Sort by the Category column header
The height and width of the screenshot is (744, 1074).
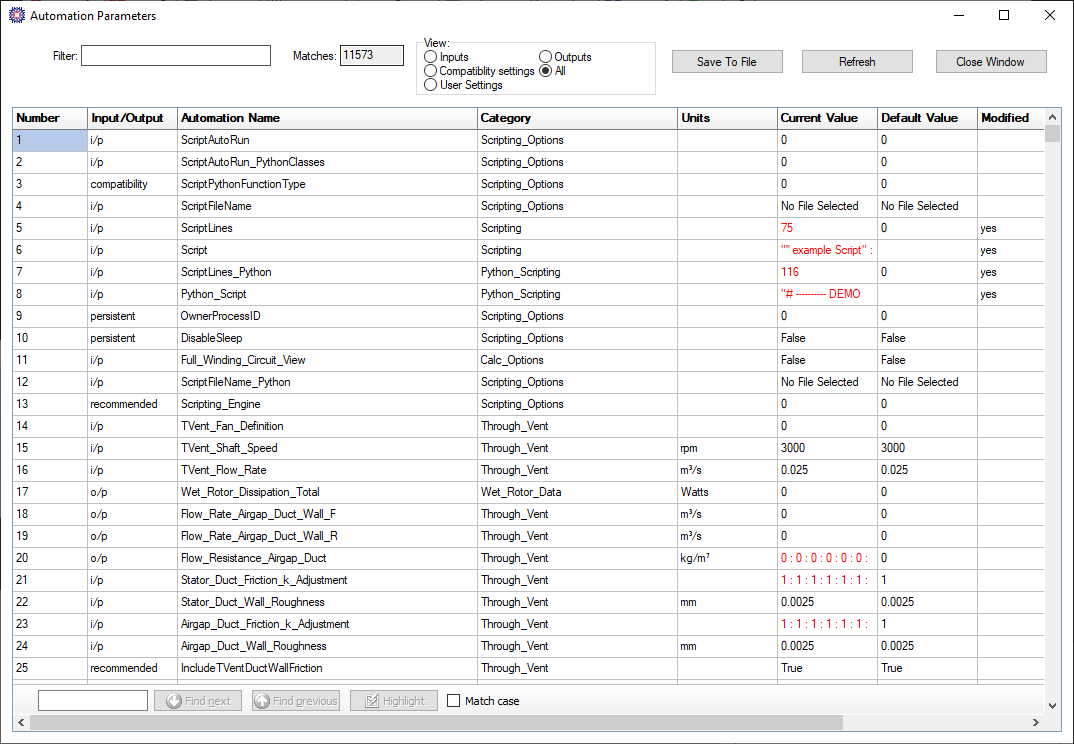tap(577, 118)
